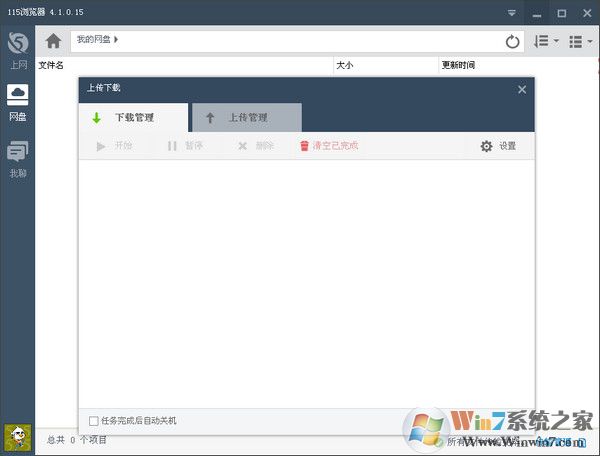Click the 开始 start button
Viewport: 600px width, 456px height.
tap(114, 146)
